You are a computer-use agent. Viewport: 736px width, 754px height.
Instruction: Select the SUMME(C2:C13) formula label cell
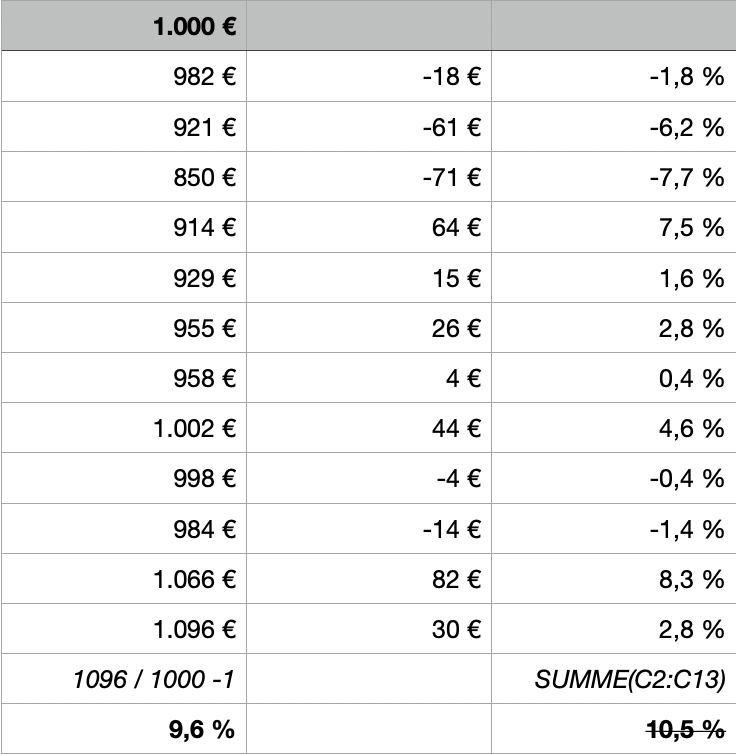coord(630,680)
